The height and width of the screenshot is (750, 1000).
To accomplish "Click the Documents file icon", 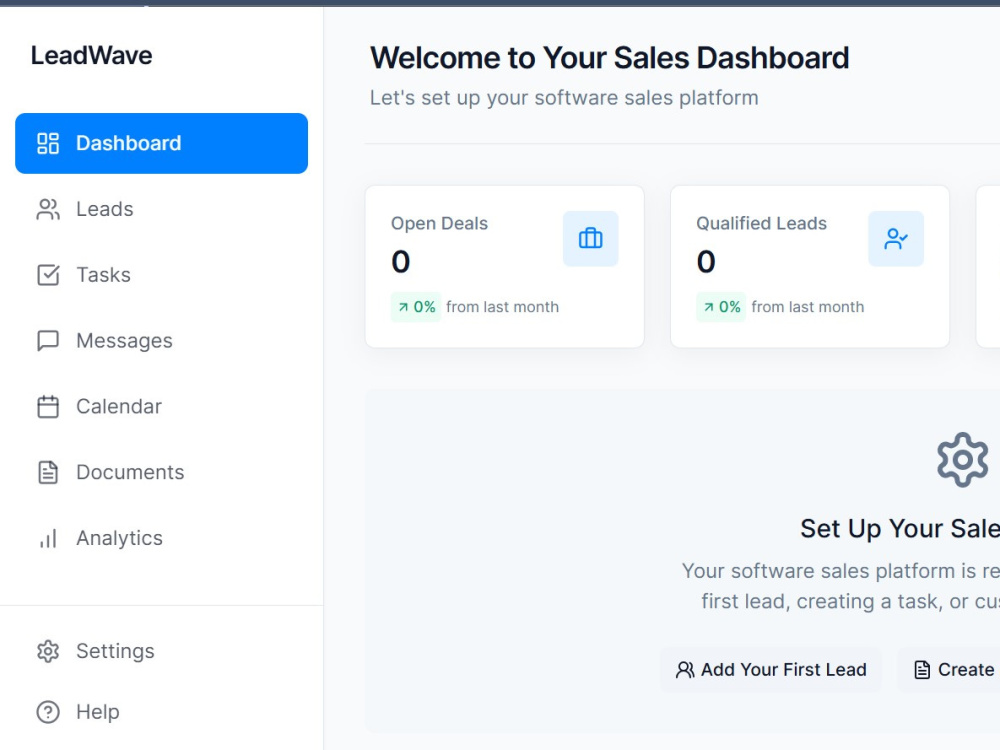I will [48, 472].
